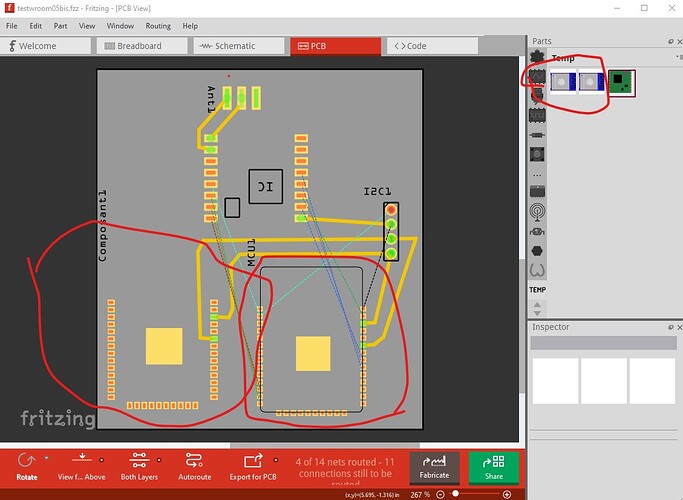Open the Temp bin options menu

(679, 57)
